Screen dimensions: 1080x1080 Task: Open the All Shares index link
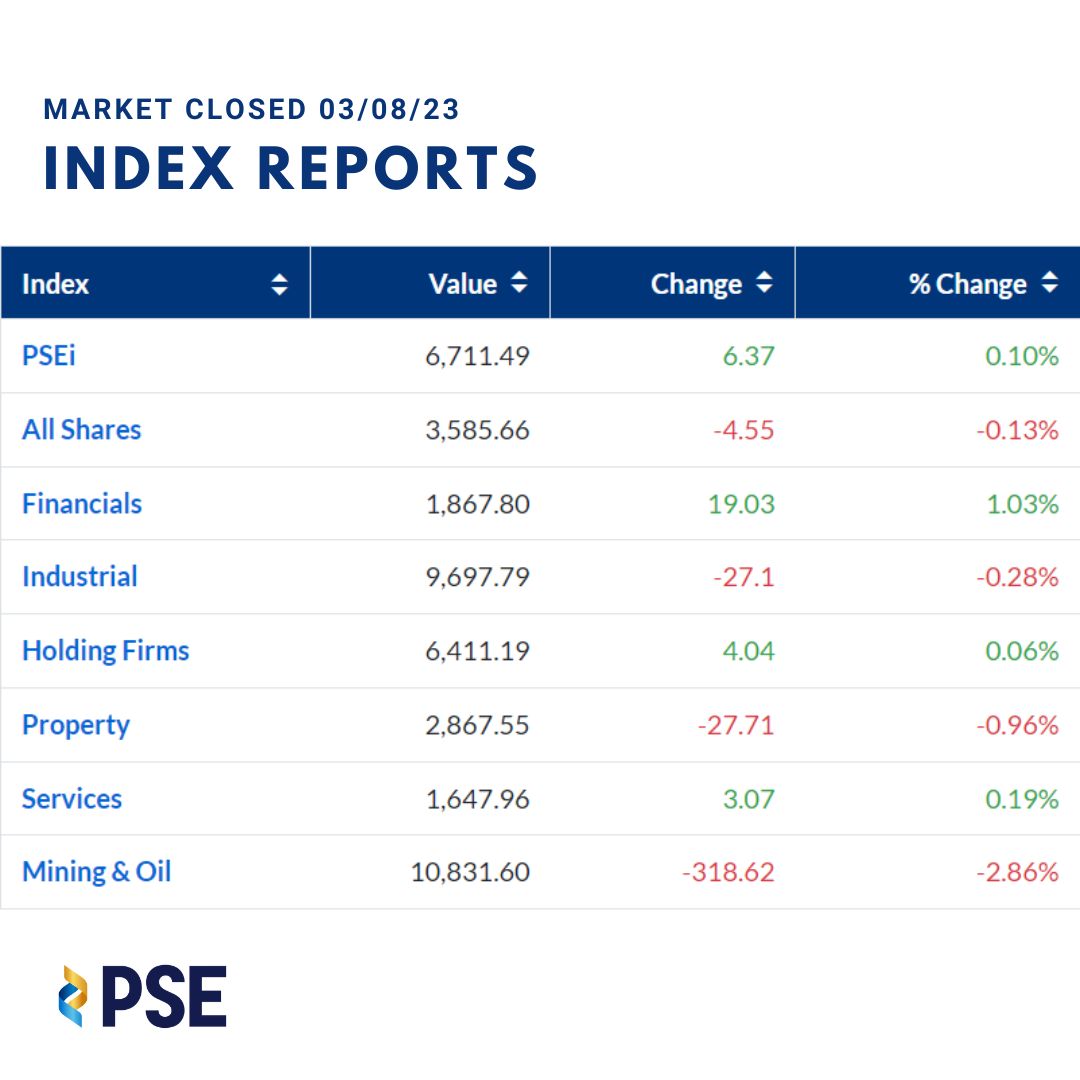[x=81, y=429]
